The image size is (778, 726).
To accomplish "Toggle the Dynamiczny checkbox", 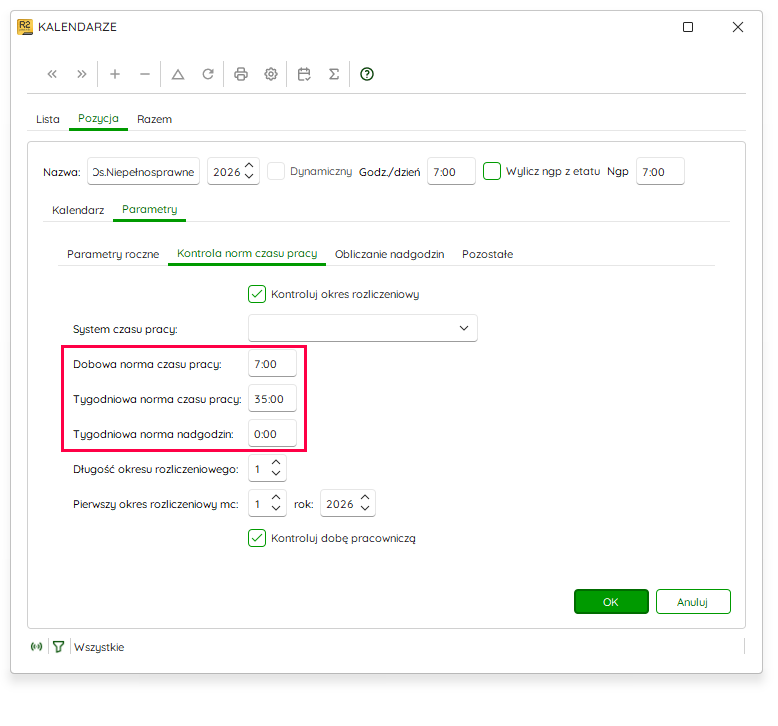I will click(276, 171).
